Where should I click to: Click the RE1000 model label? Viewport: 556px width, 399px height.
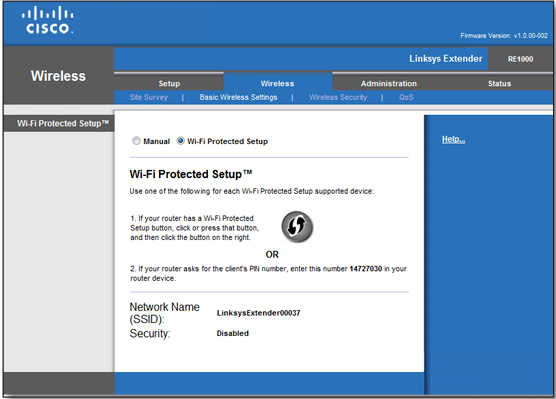[x=520, y=59]
